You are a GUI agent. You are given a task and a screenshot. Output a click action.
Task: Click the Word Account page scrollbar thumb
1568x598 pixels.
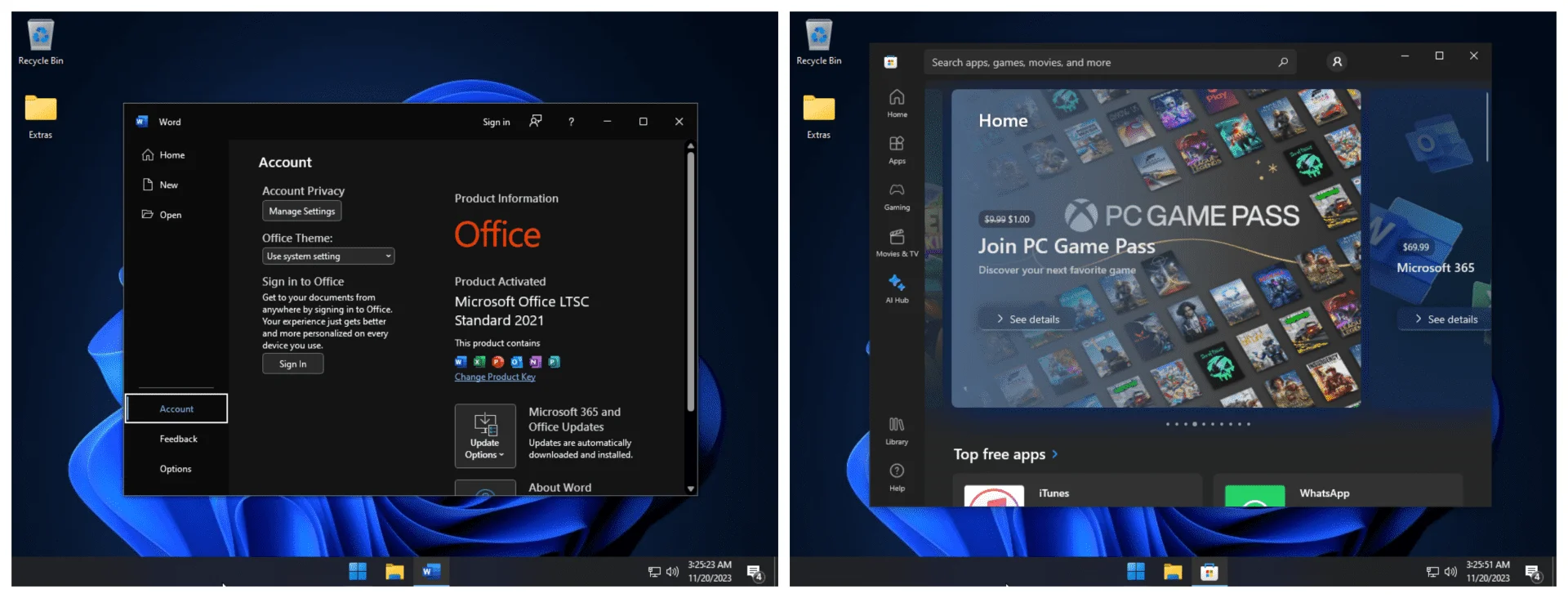(x=691, y=280)
